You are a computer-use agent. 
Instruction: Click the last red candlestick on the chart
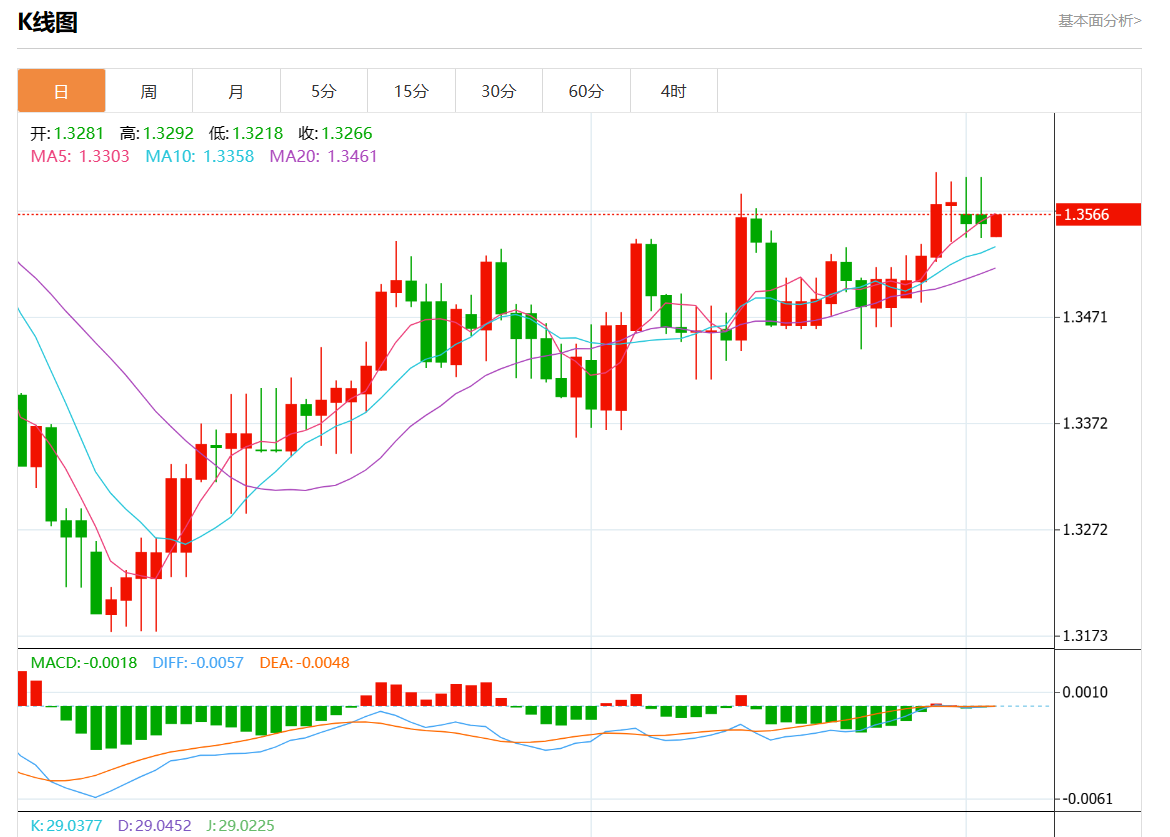coord(996,225)
